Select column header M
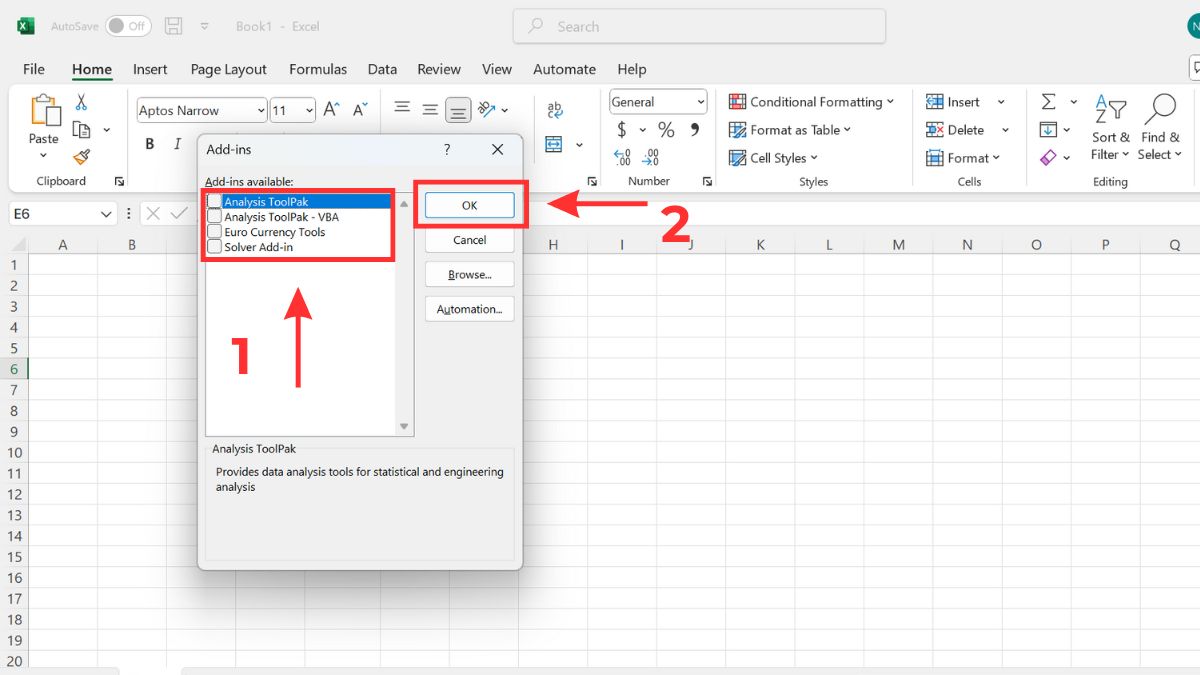This screenshot has height=675, width=1200. [x=898, y=245]
